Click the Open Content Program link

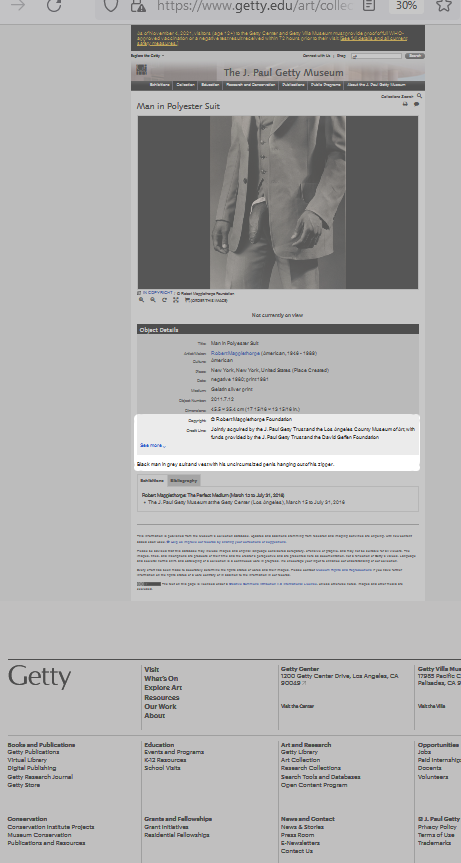[x=314, y=785]
